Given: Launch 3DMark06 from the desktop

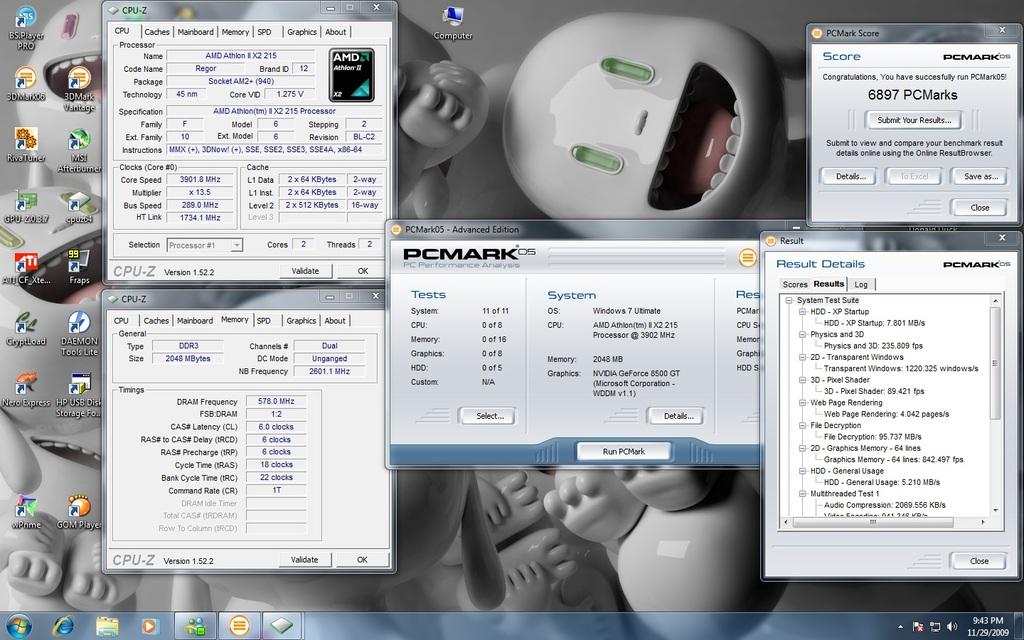Looking at the screenshot, I should 25,84.
